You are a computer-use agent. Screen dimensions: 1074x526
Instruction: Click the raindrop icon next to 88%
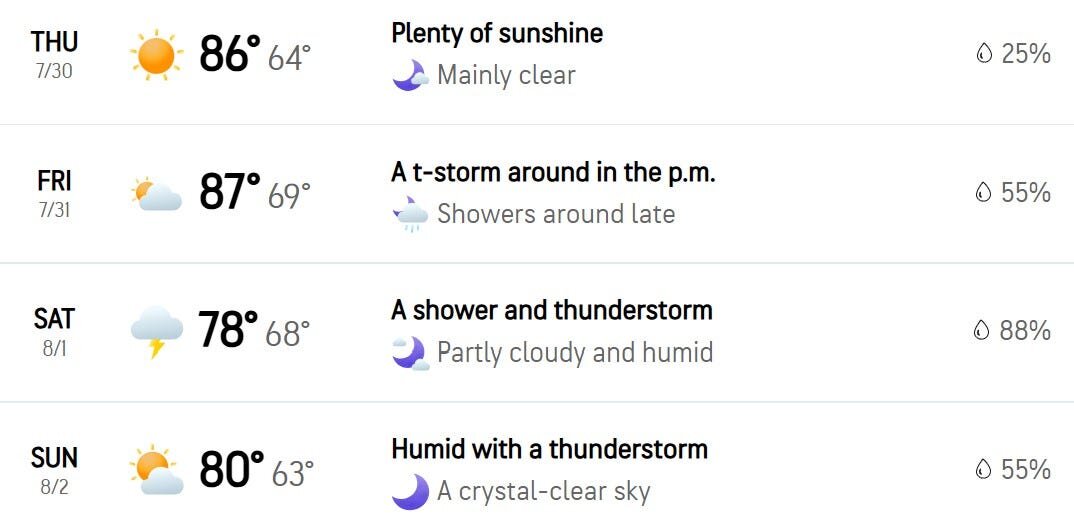pyautogui.click(x=982, y=331)
